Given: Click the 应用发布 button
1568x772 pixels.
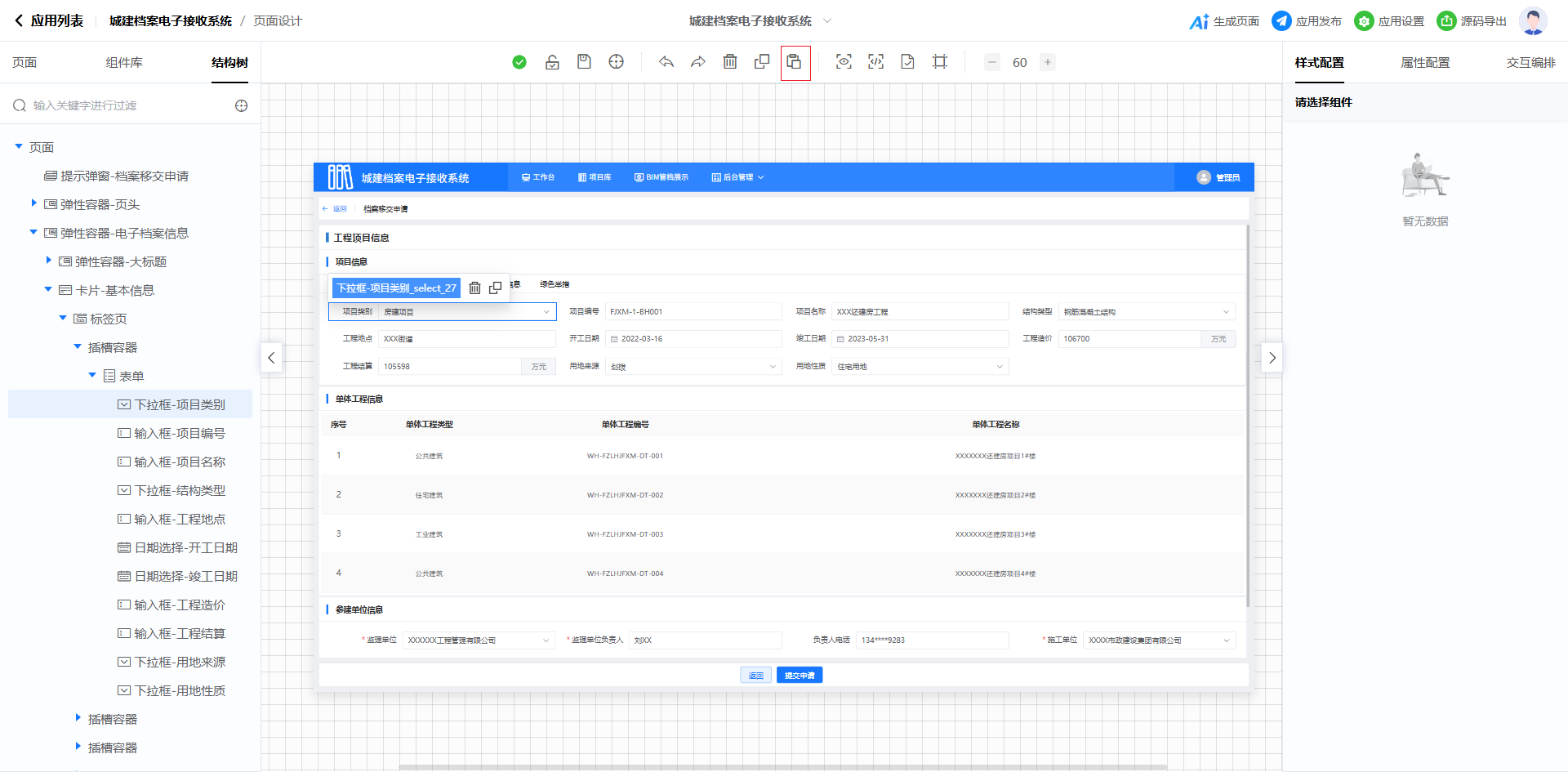Looking at the screenshot, I should (x=1307, y=21).
